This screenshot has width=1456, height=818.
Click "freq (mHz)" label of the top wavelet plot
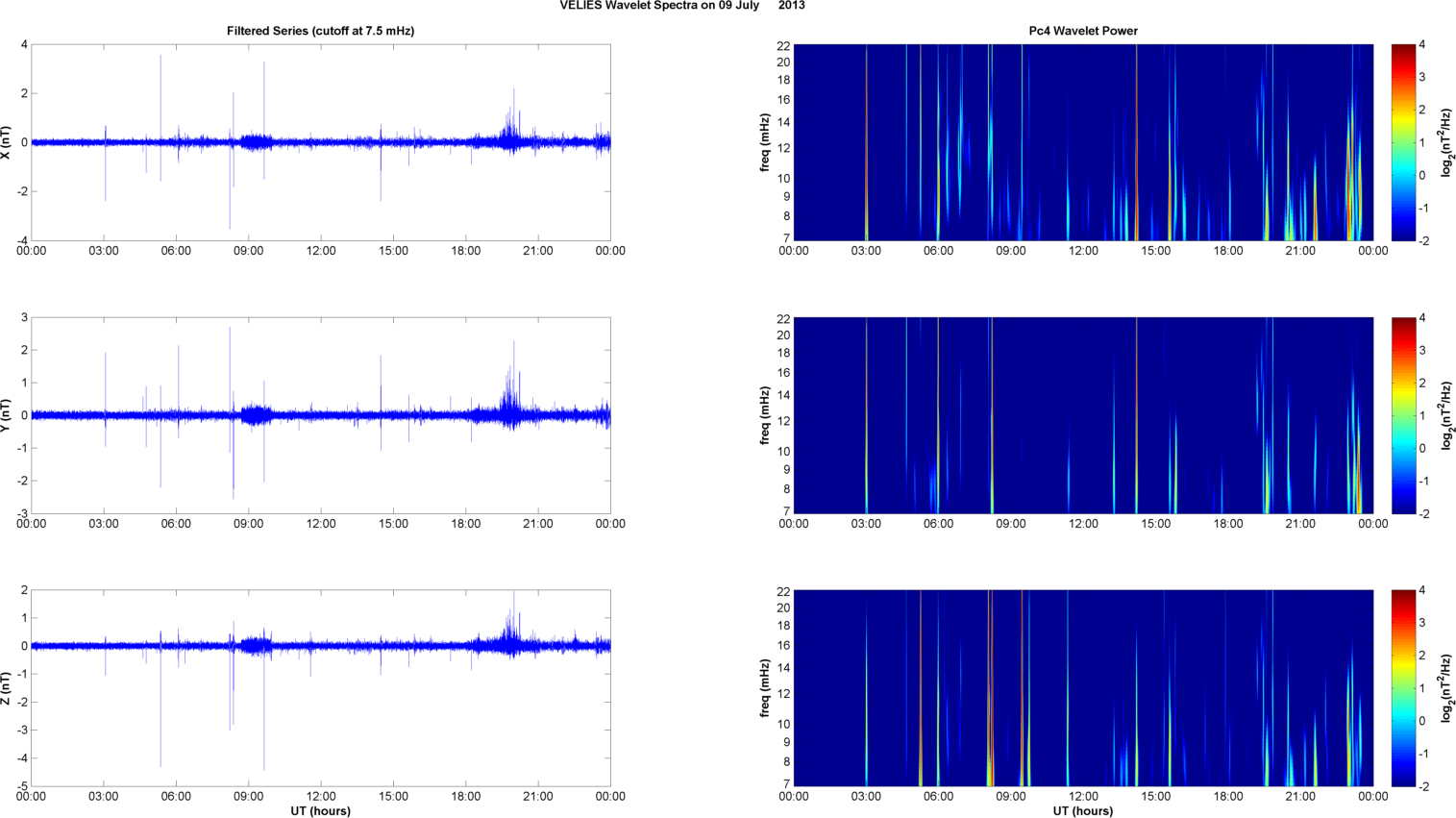pyautogui.click(x=765, y=142)
